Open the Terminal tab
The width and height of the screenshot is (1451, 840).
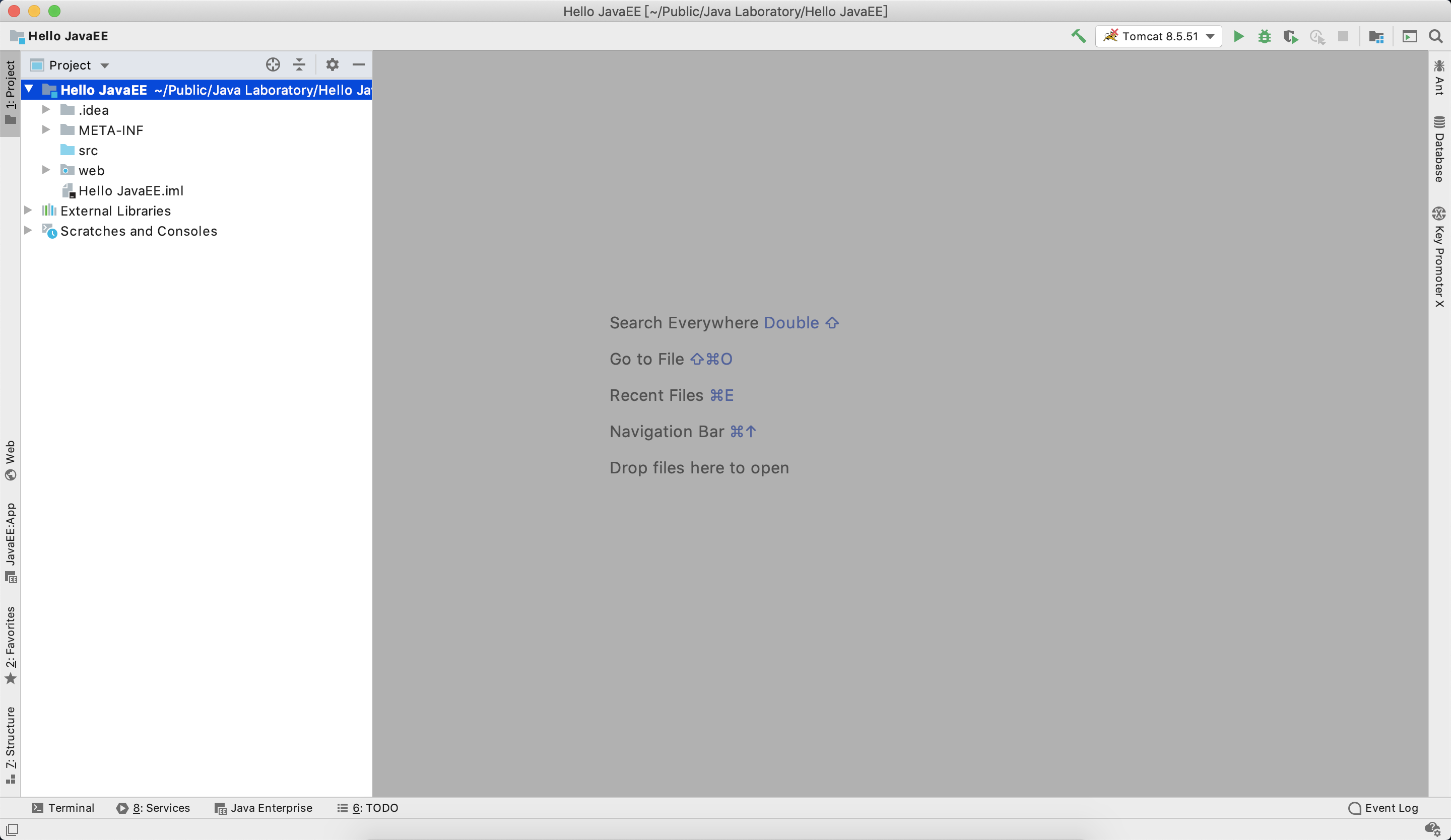coord(63,808)
